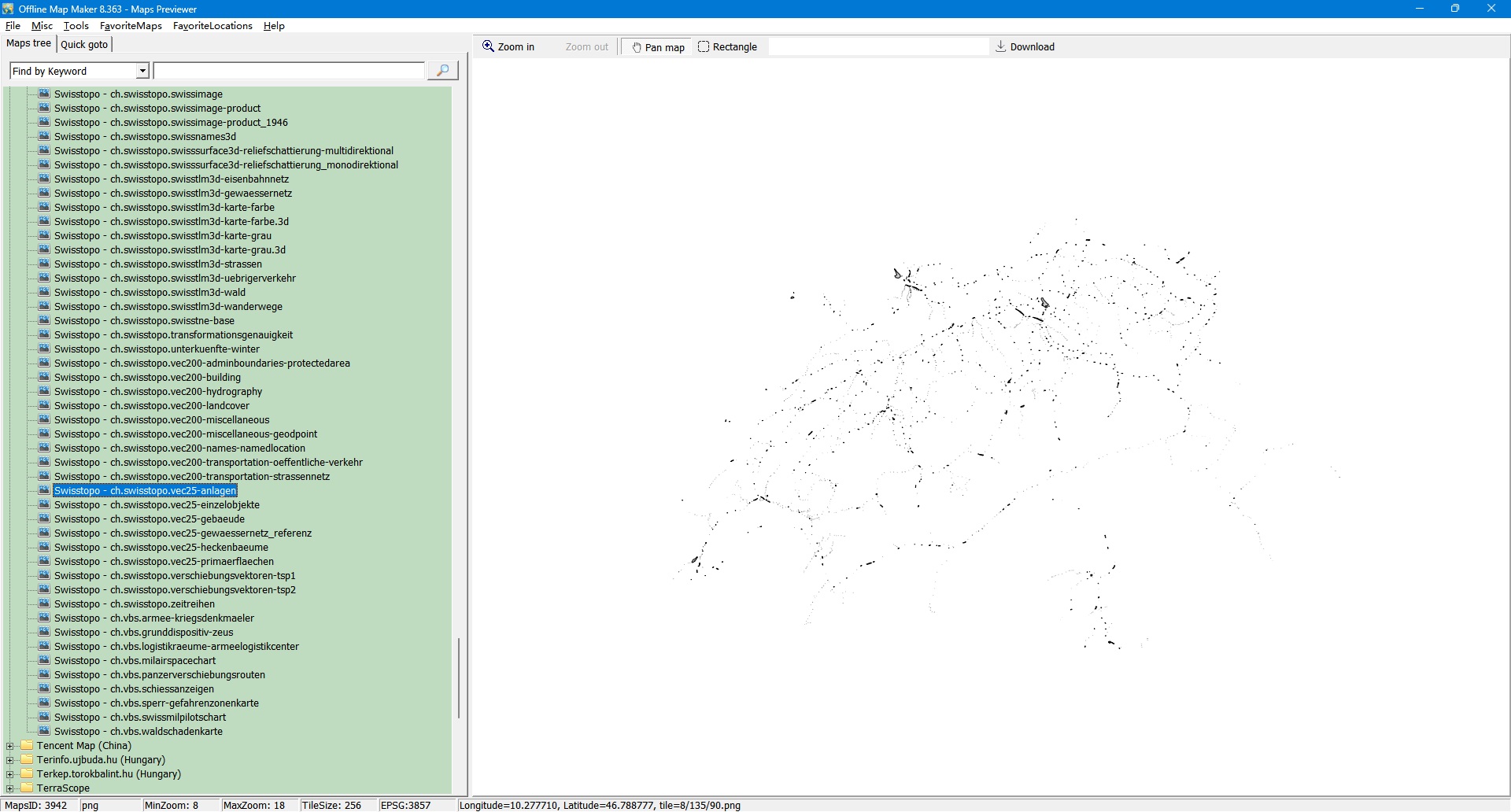Select ch.swisstopo.vec25-gebaeude in maps tree
1511x812 pixels.
(x=149, y=519)
